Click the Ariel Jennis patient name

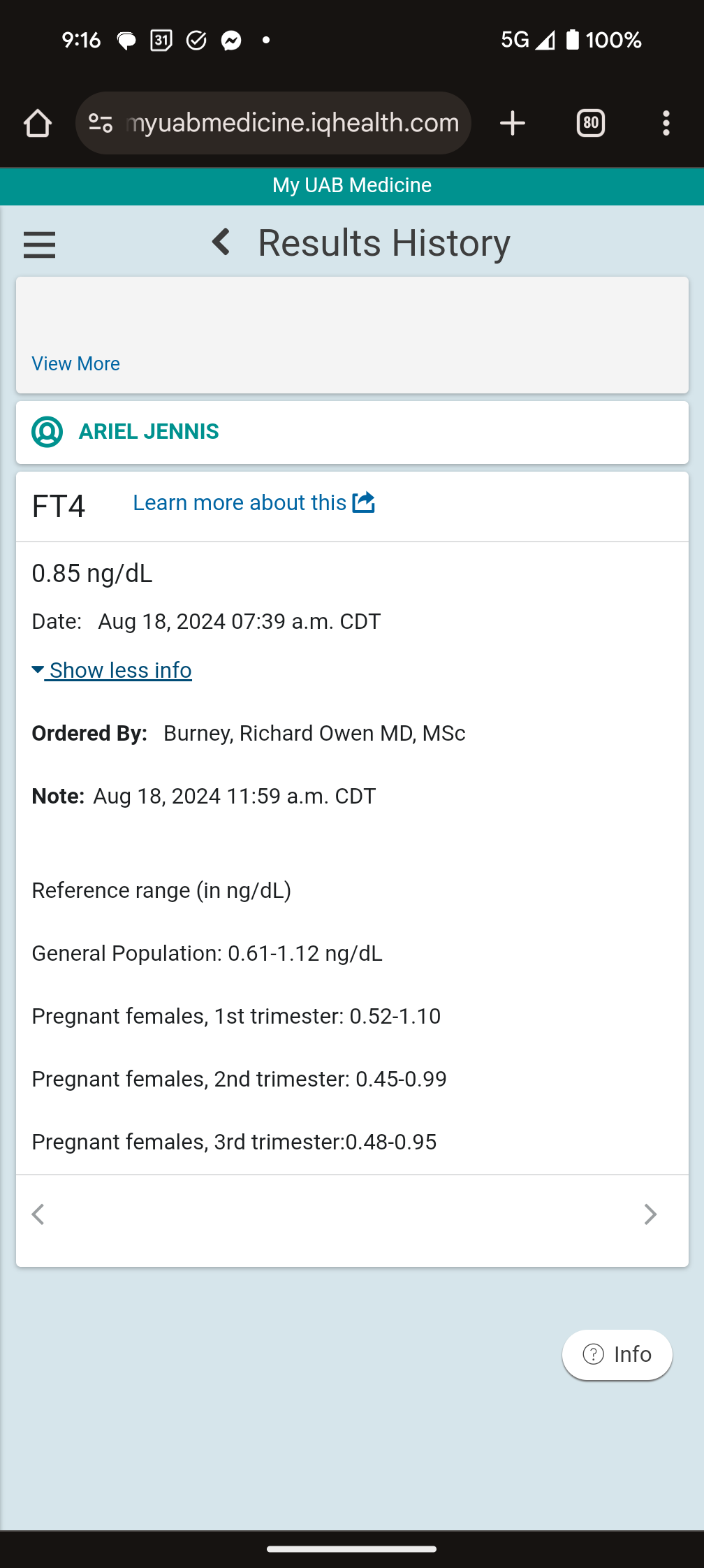(149, 432)
